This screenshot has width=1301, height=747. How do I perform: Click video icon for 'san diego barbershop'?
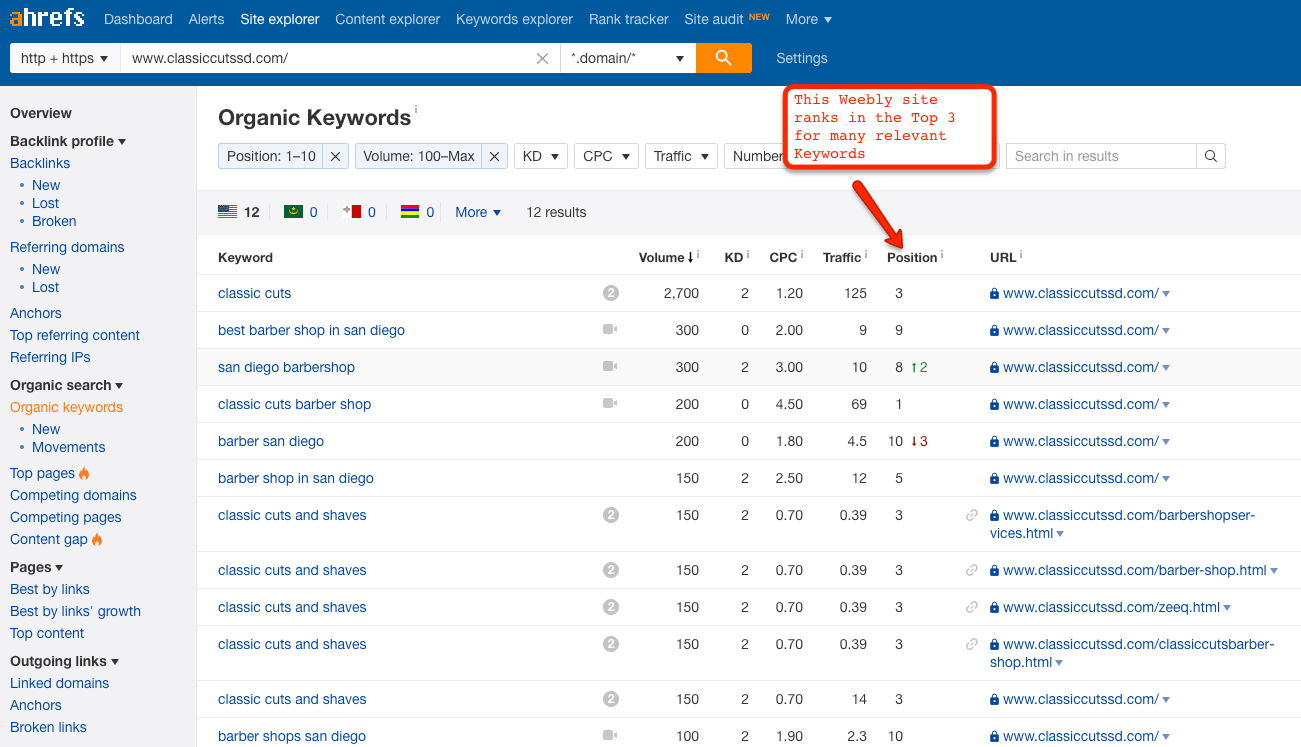(610, 367)
